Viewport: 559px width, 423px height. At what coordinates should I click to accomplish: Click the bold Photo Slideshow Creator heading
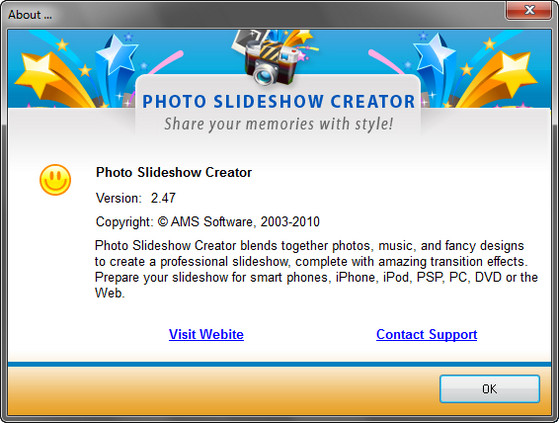tap(174, 172)
